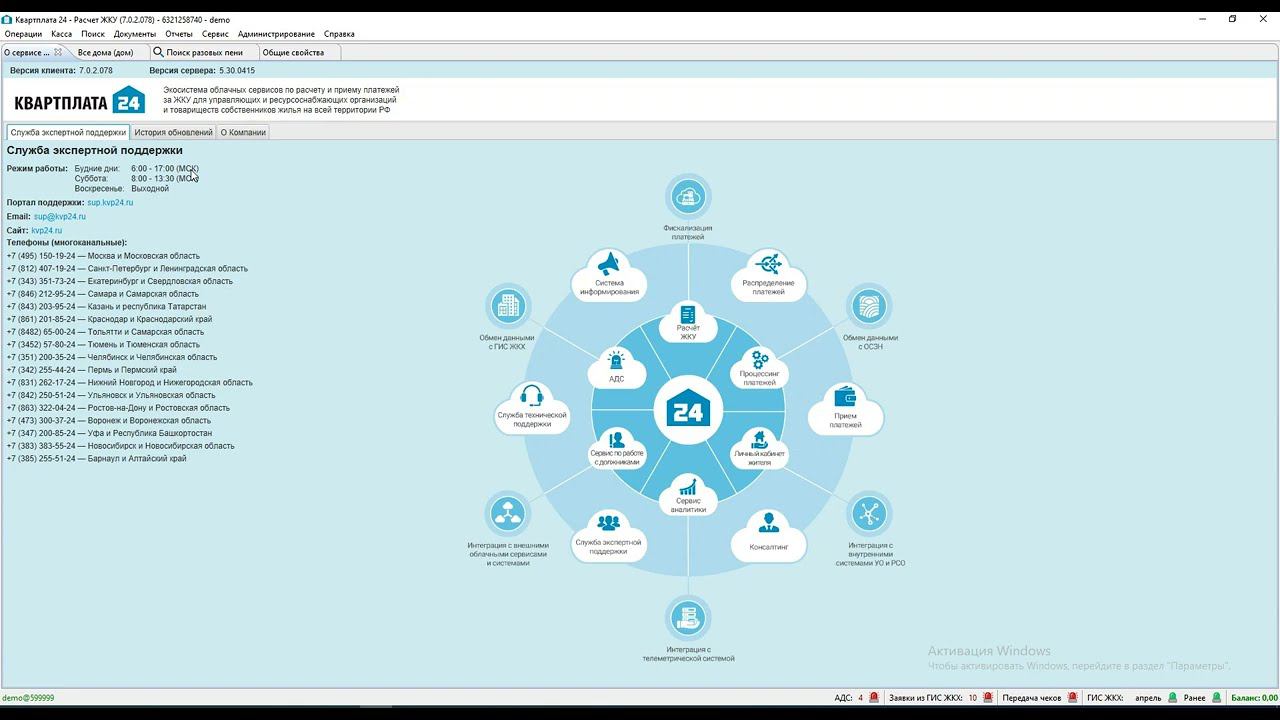Click the red АДС alarm status indicator

pos(874,698)
